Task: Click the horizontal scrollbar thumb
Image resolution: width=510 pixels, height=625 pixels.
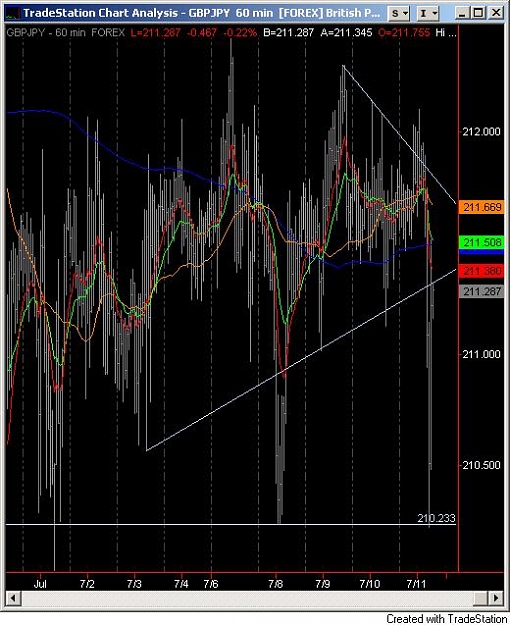Action: tap(481, 598)
